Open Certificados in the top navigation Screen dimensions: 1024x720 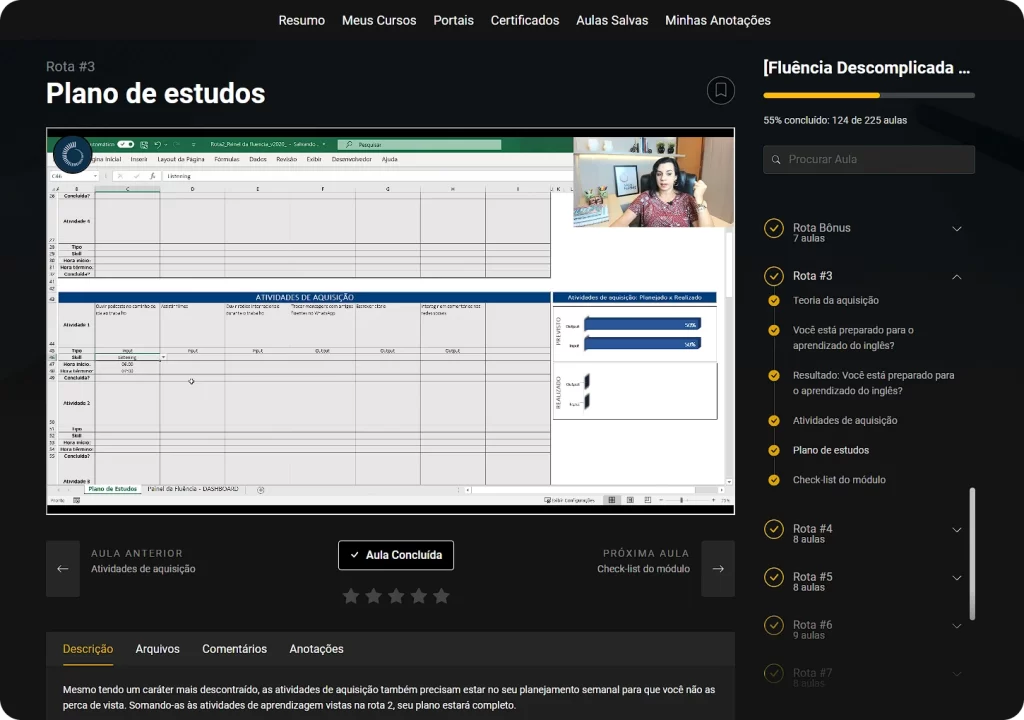(x=525, y=20)
